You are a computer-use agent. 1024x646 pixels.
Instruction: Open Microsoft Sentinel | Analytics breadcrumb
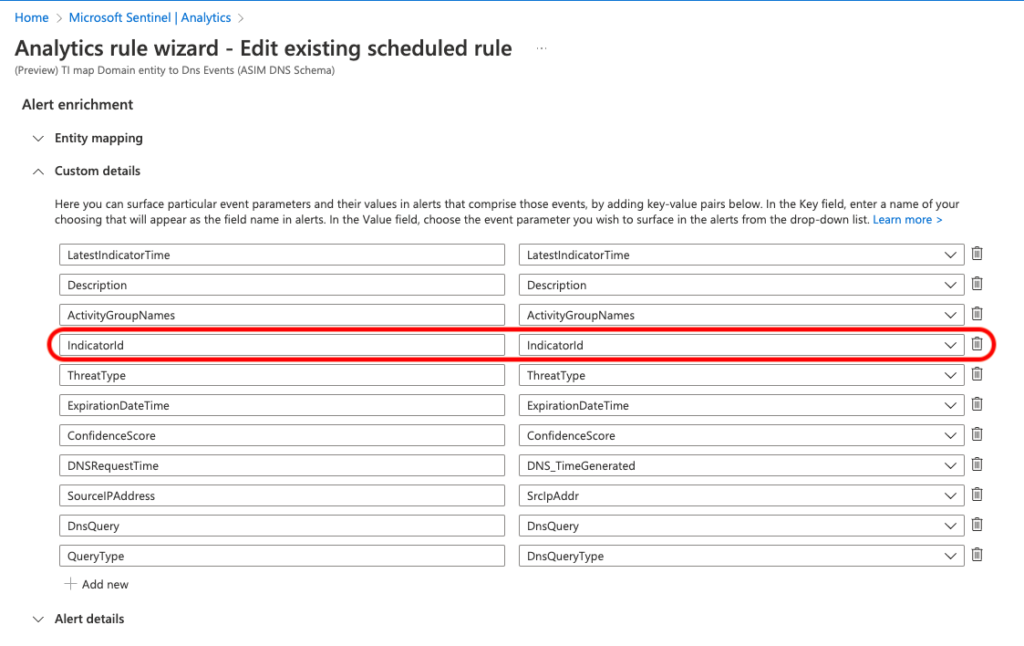(150, 18)
